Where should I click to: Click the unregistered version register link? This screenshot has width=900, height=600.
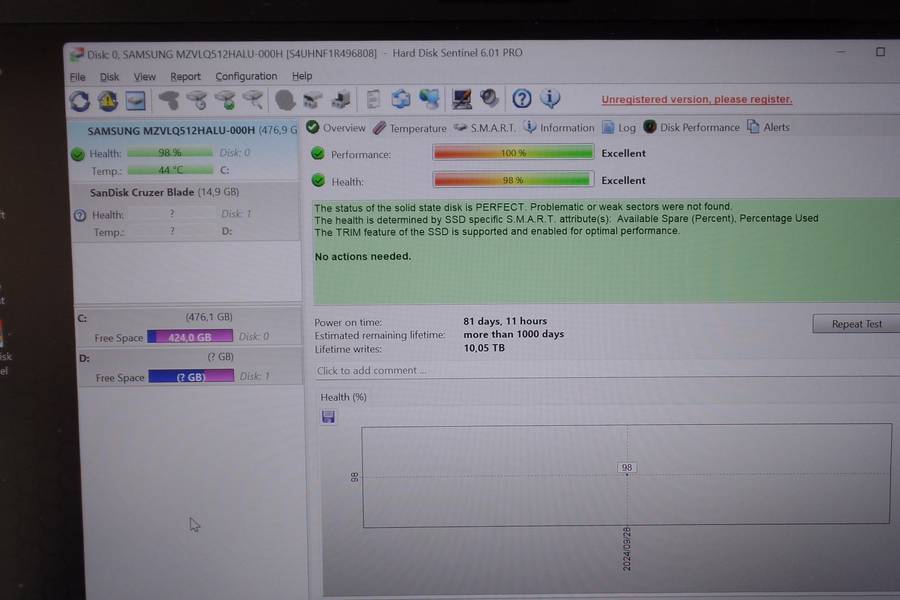point(696,99)
